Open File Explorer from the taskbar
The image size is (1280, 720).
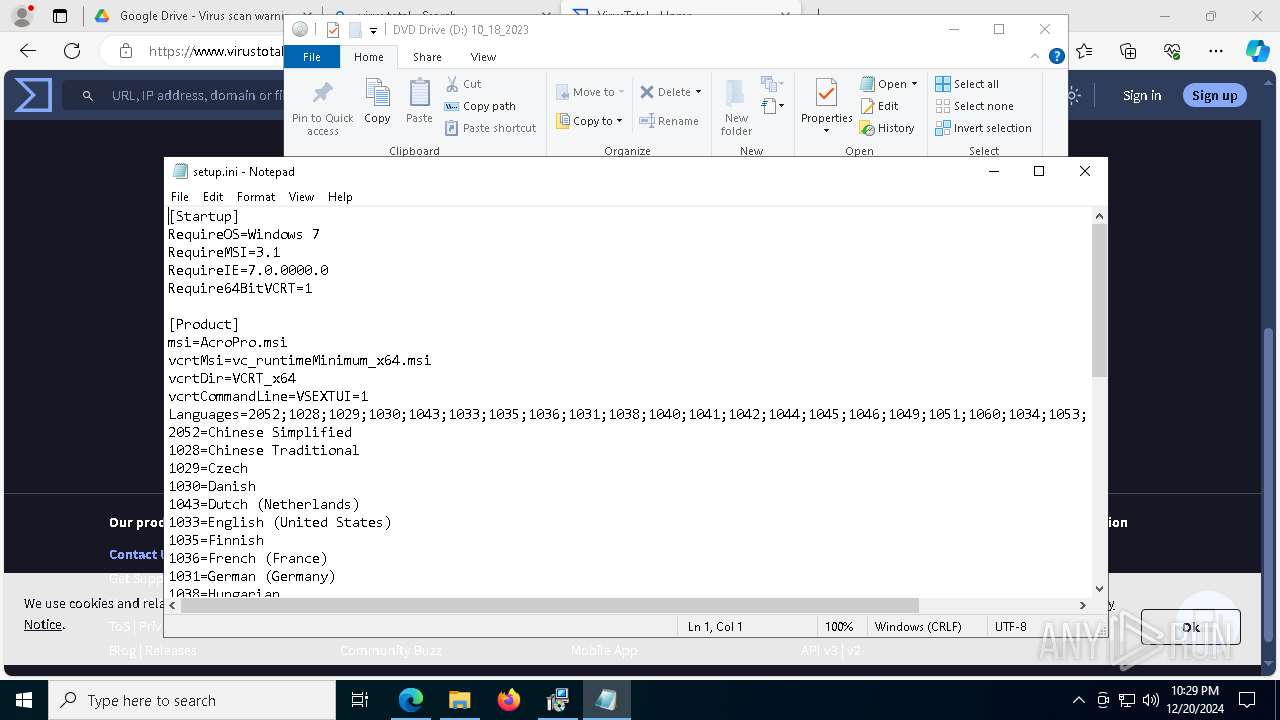point(460,700)
